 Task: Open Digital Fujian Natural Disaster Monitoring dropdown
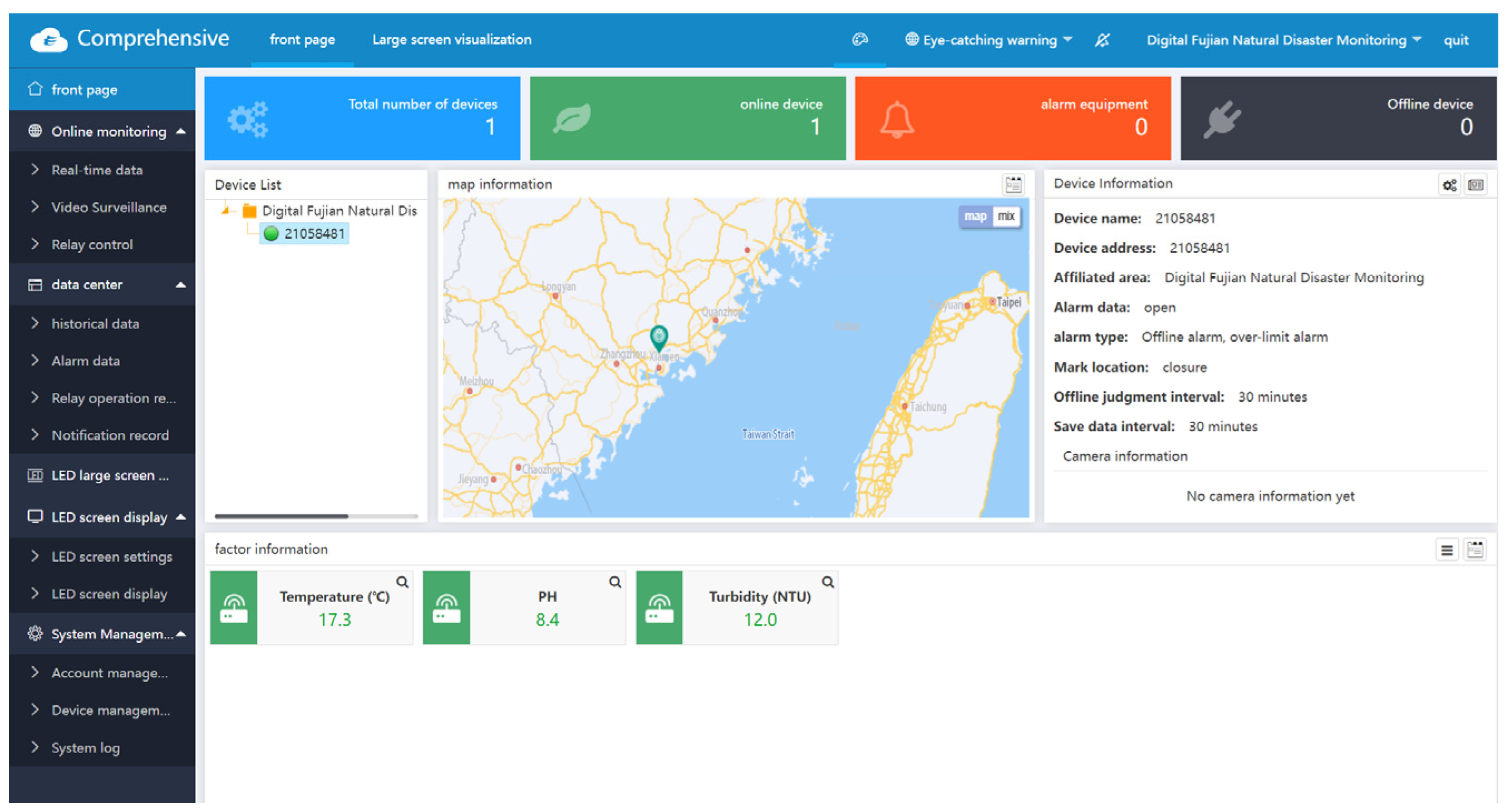1283,40
